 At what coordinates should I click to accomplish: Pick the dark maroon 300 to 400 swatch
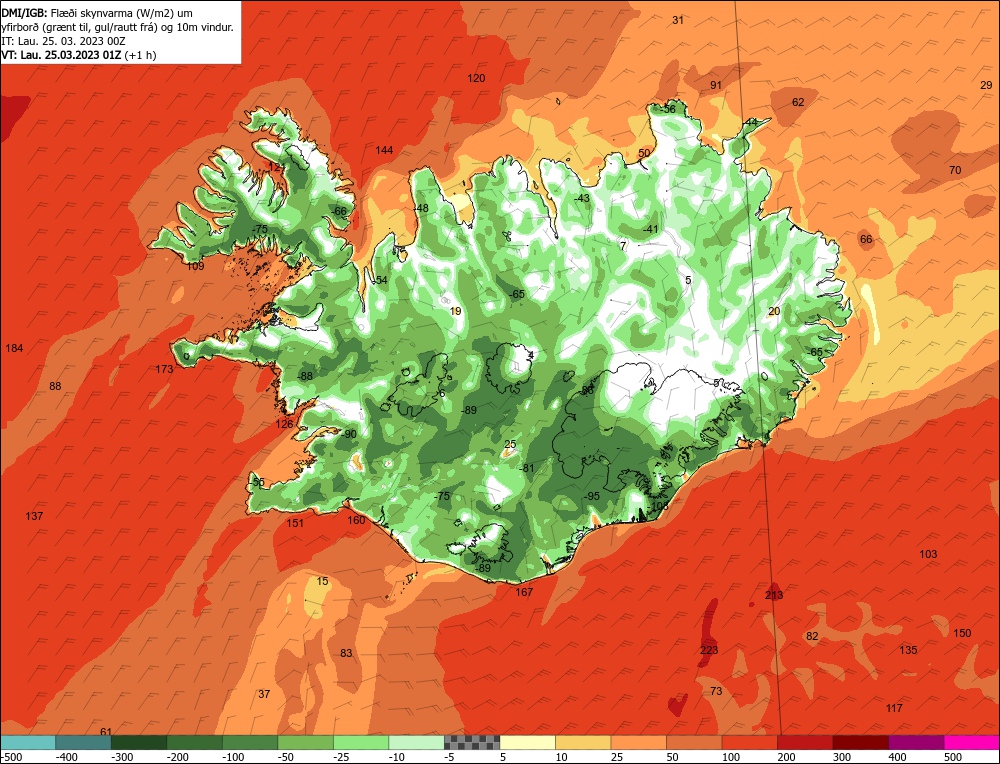pyautogui.click(x=861, y=742)
